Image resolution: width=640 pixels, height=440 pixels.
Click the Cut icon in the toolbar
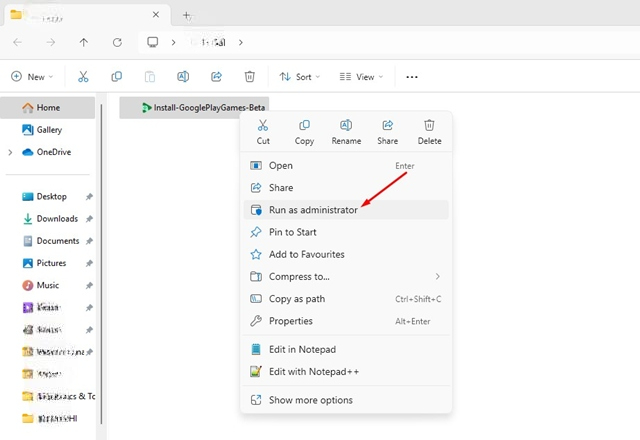click(83, 76)
